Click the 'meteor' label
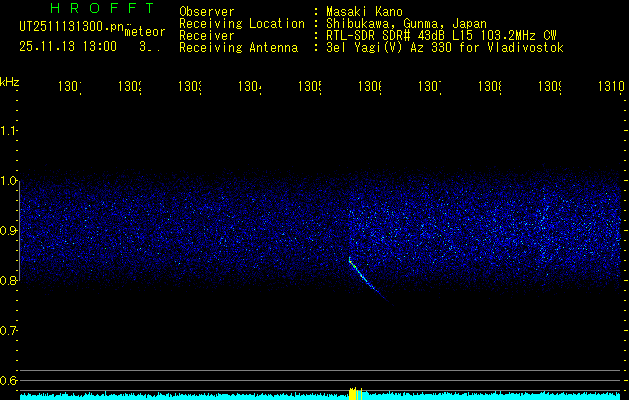Image resolution: width=629 pixels, height=400 pixels. tap(145, 32)
